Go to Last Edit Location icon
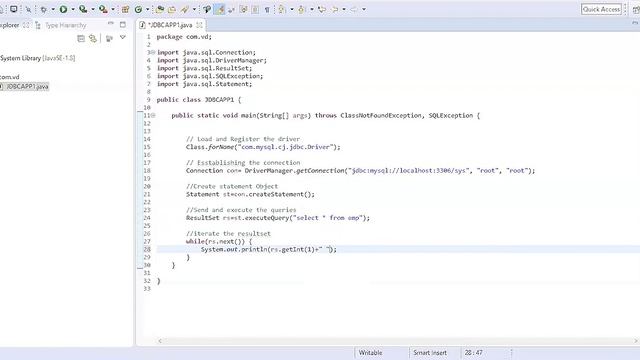 322,9
